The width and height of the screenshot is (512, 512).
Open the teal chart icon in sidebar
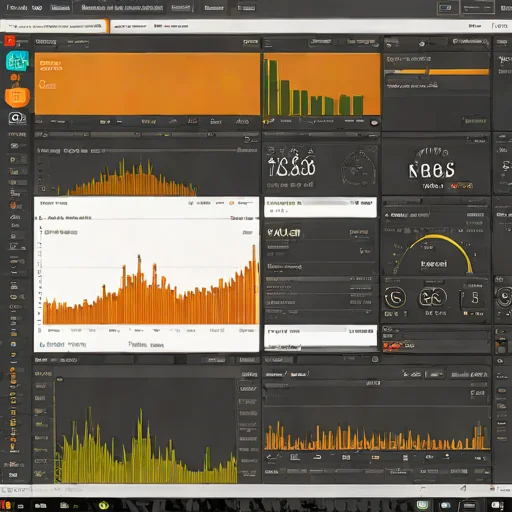point(17,61)
